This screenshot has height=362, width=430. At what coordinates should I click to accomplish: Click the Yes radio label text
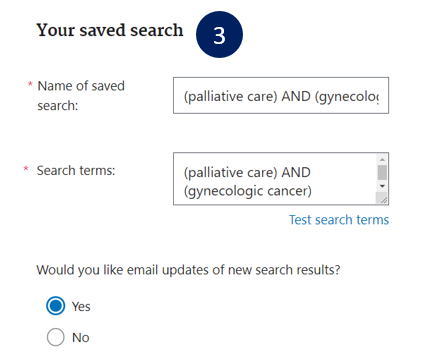81,306
